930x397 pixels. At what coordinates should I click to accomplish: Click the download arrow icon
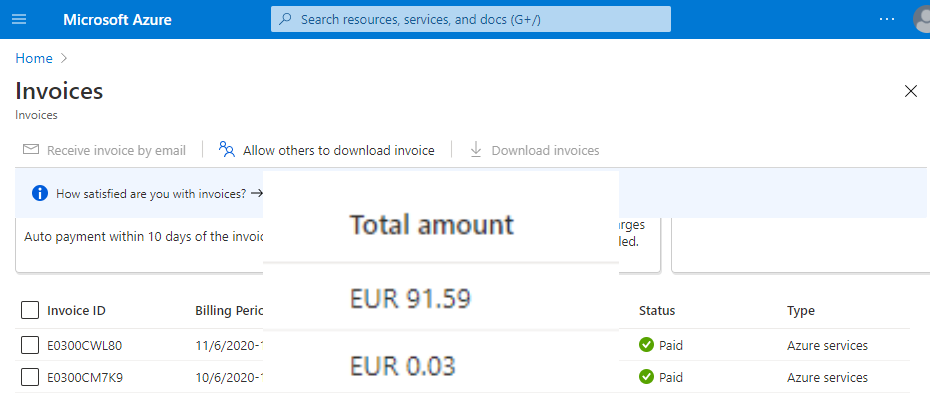tap(476, 150)
